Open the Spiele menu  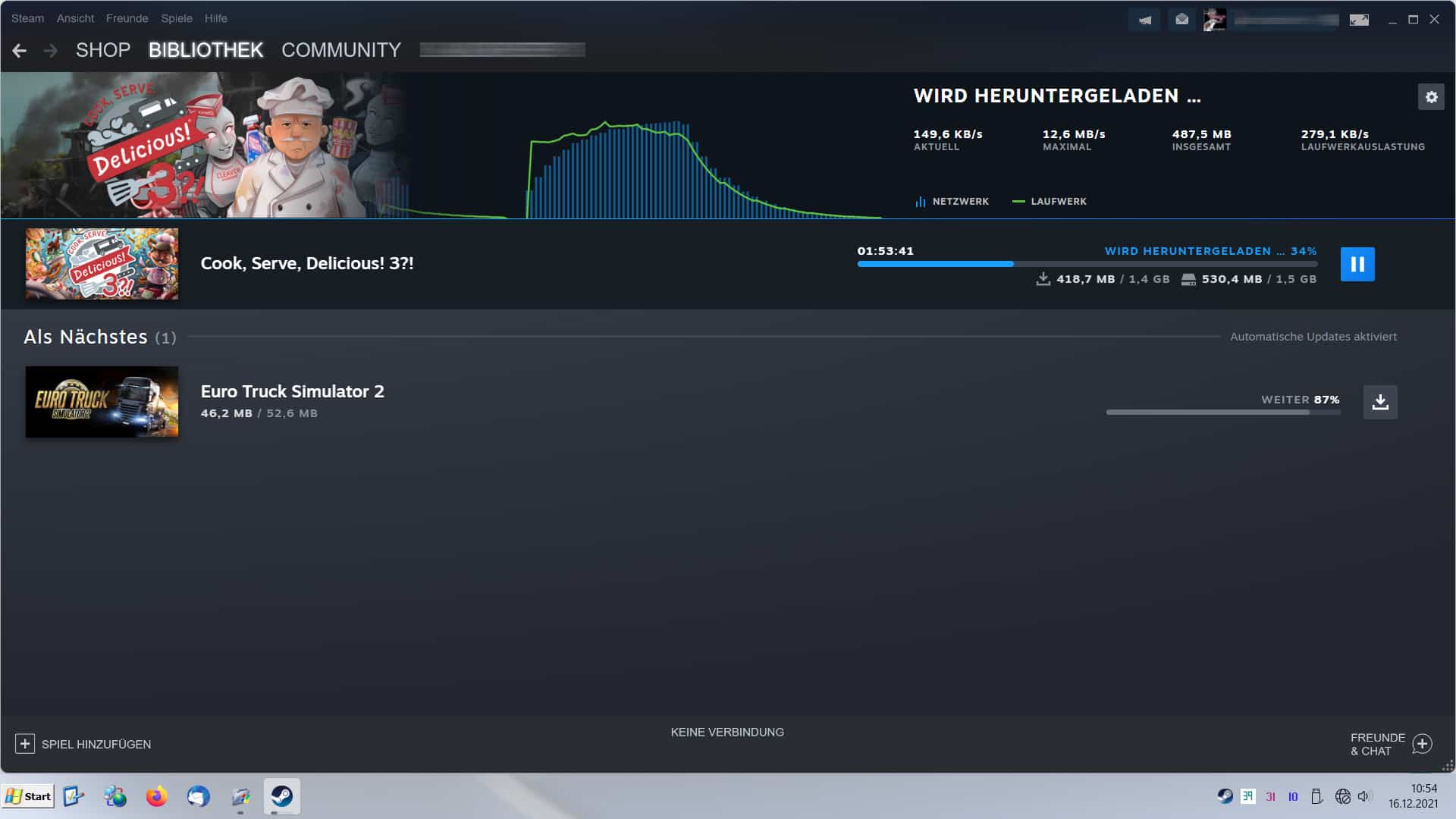coord(176,18)
